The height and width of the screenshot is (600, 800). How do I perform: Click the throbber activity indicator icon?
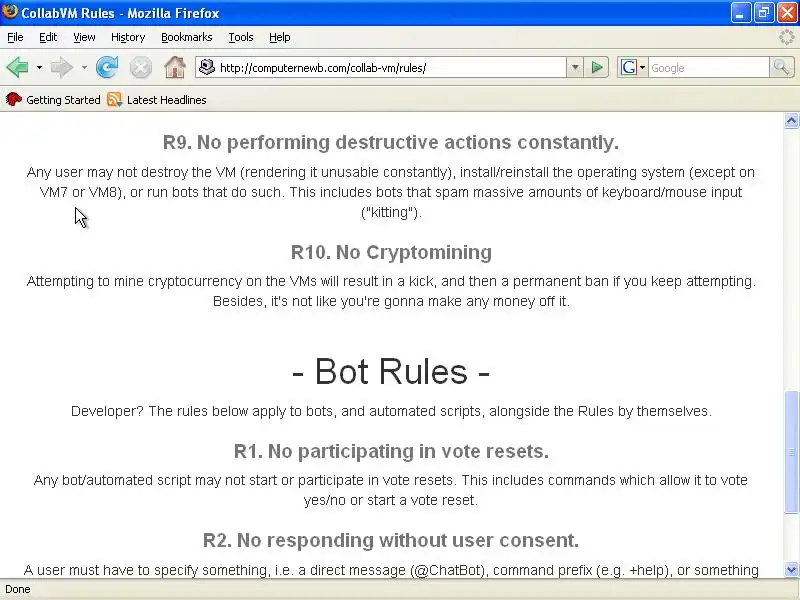786,37
